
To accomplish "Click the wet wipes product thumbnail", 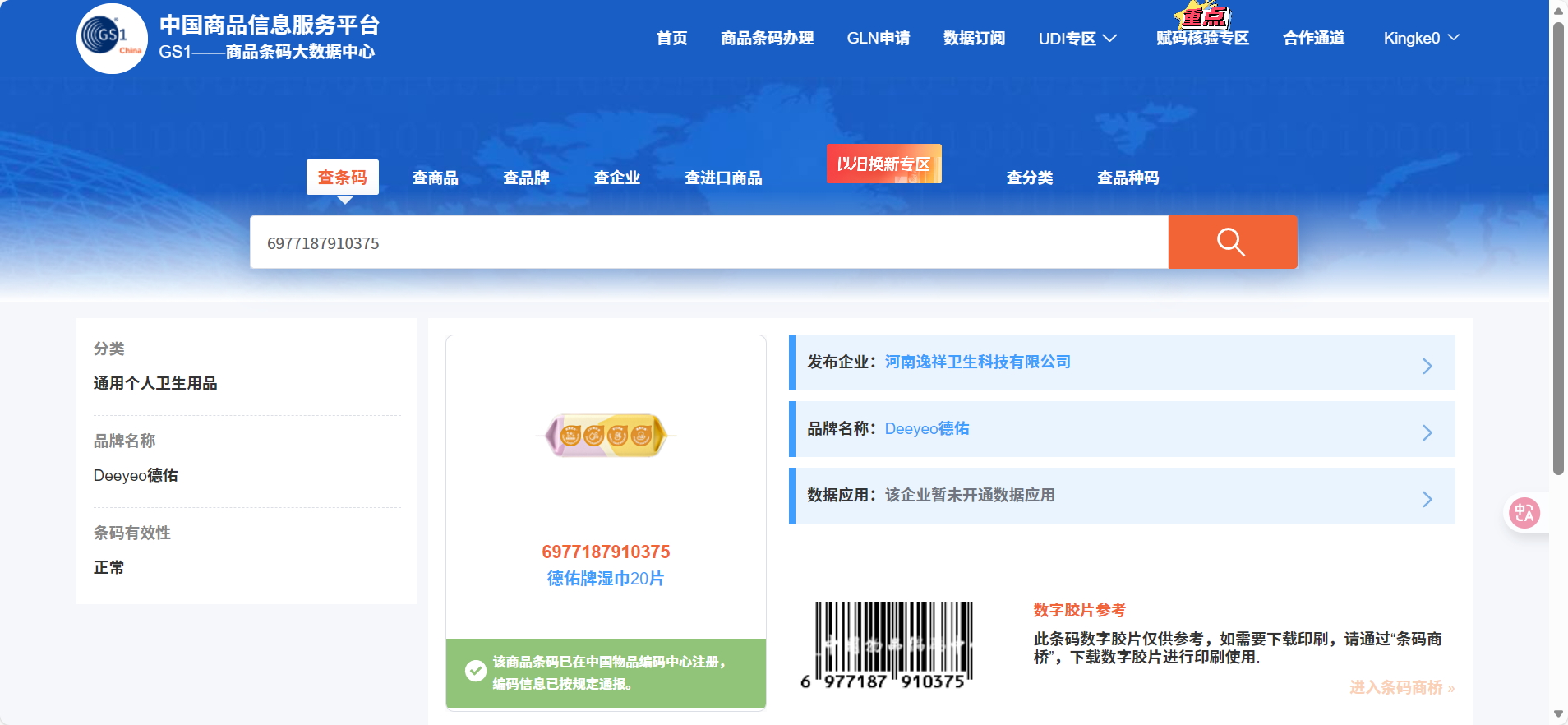I will click(x=606, y=435).
